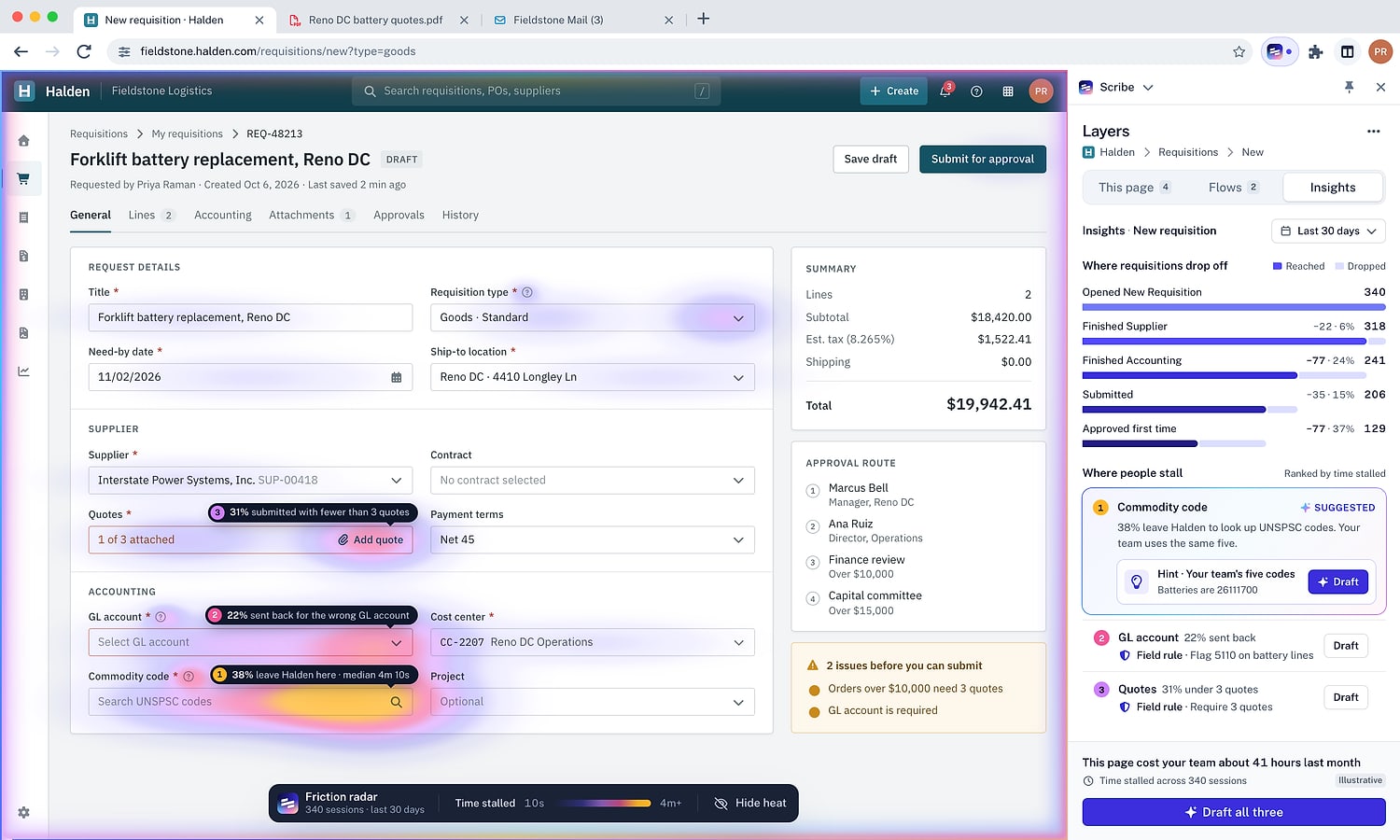Open My requisitions breadcrumb link
The height and width of the screenshot is (840, 1400).
[x=187, y=133]
